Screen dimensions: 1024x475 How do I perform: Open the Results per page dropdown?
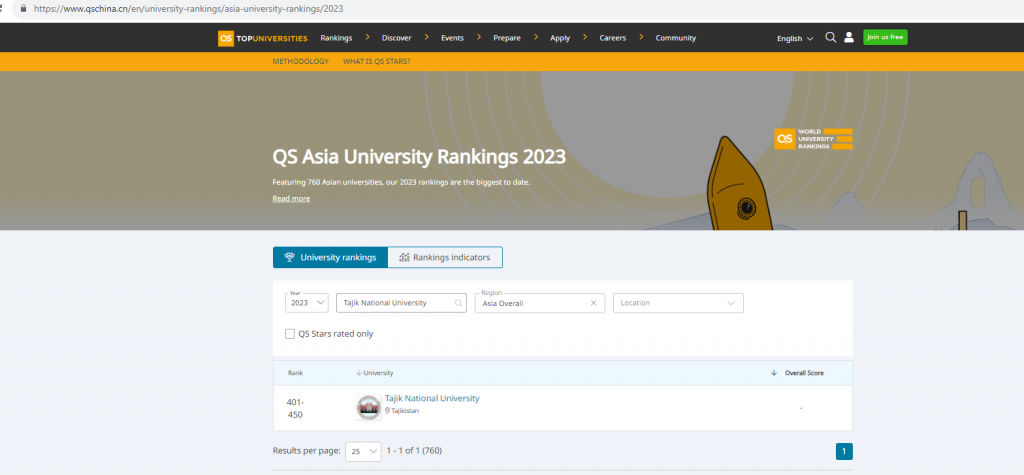363,451
